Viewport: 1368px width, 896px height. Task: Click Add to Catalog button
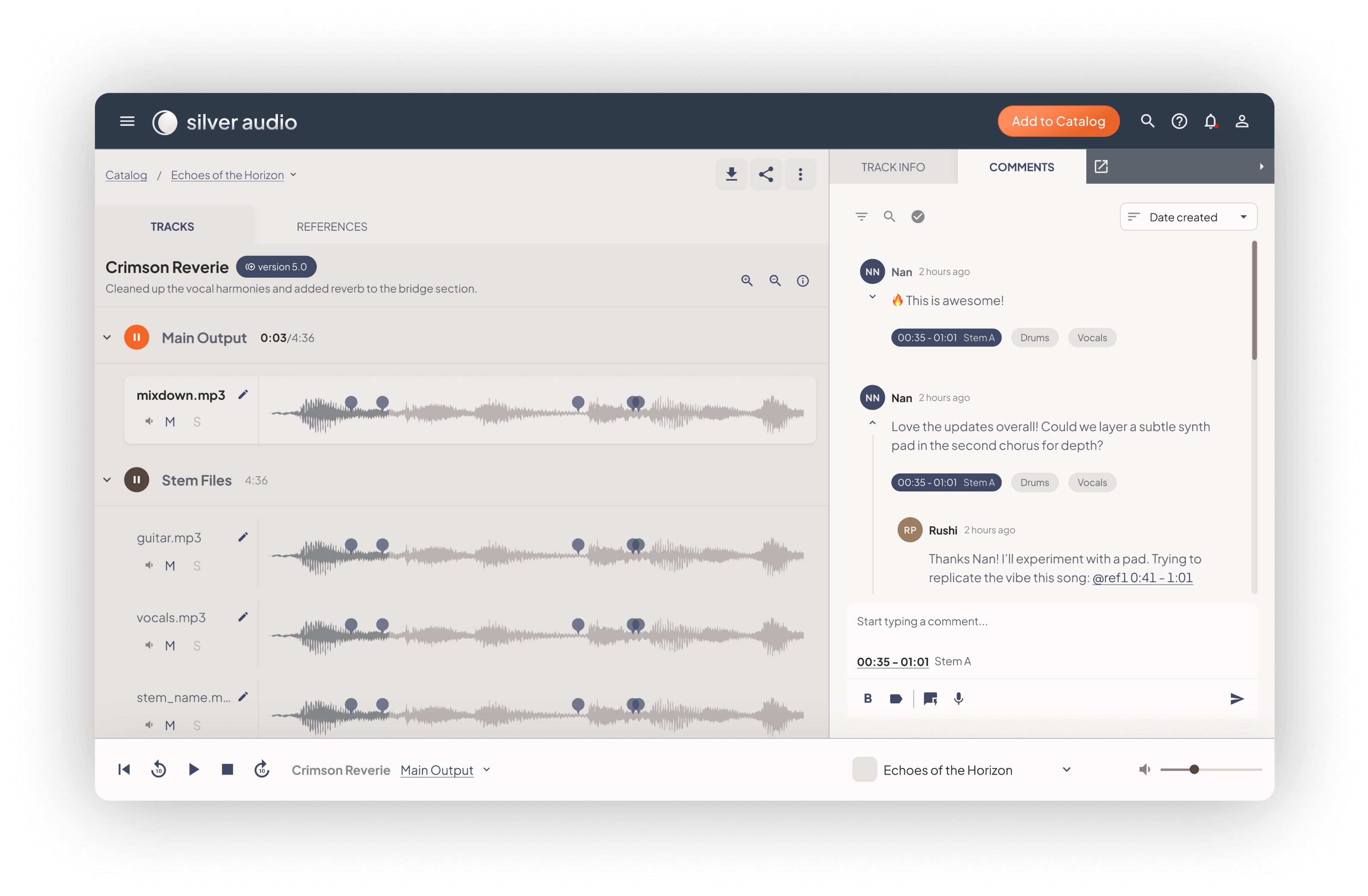click(1058, 121)
